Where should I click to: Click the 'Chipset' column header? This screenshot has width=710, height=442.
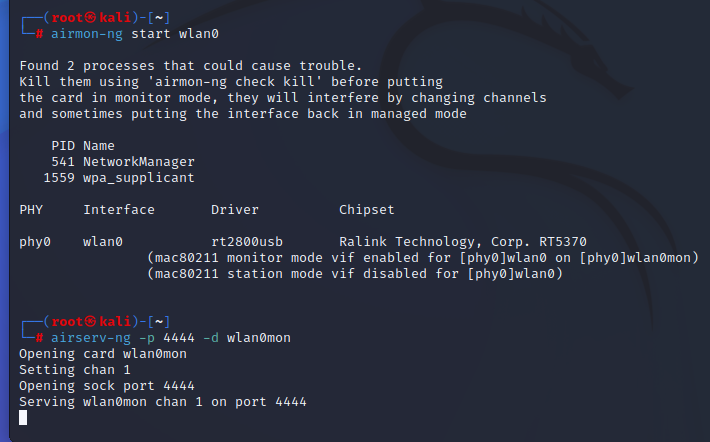click(366, 210)
